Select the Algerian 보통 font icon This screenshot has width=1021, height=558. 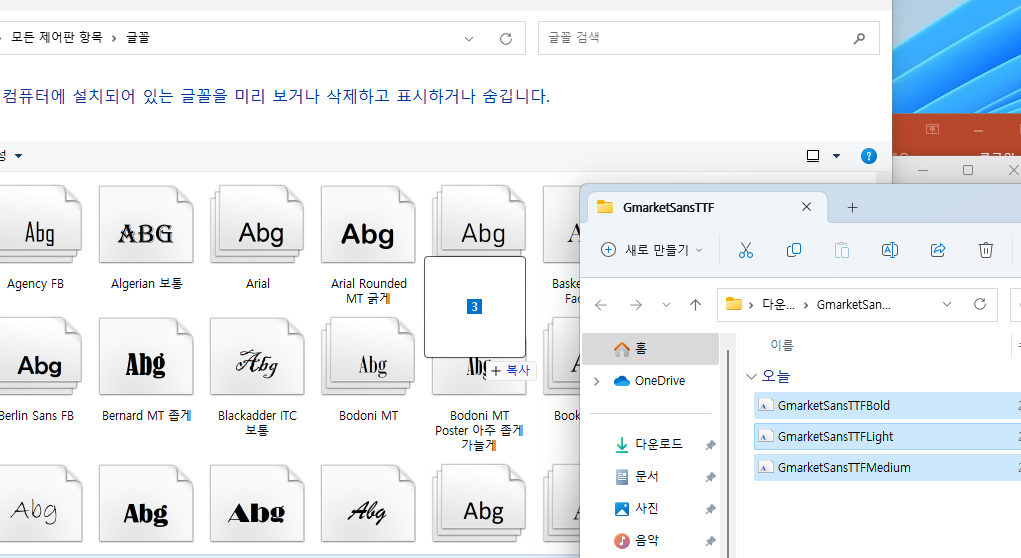146,225
